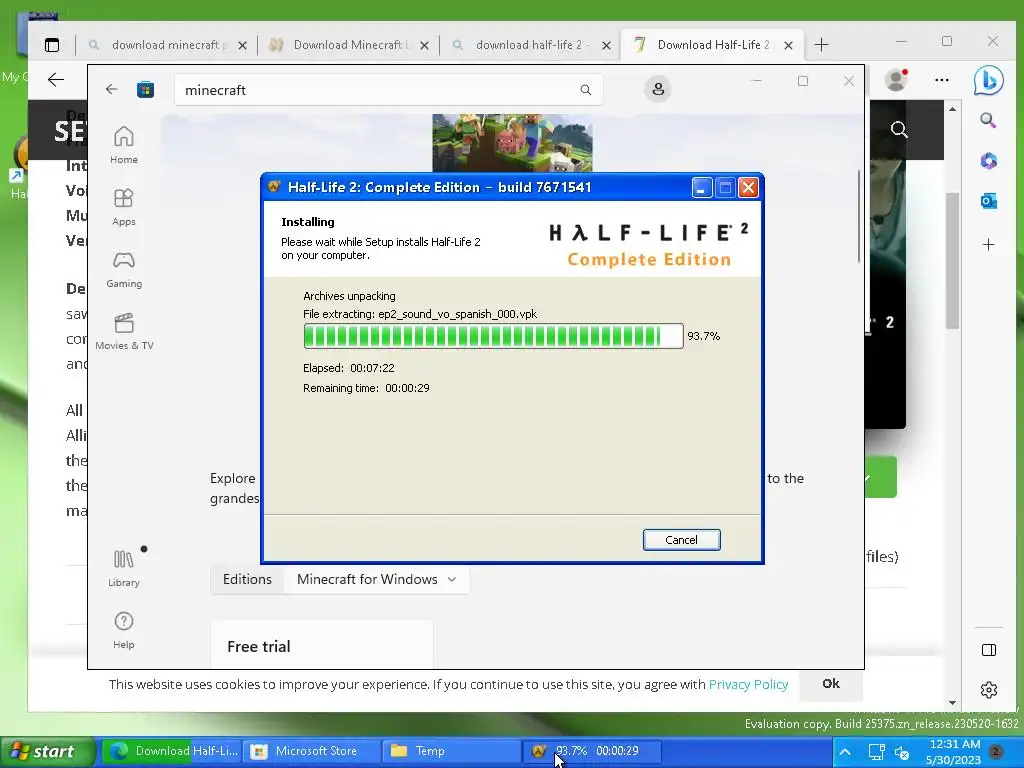Open the Temp folder taskbar item
This screenshot has width=1024, height=768.
(451, 751)
